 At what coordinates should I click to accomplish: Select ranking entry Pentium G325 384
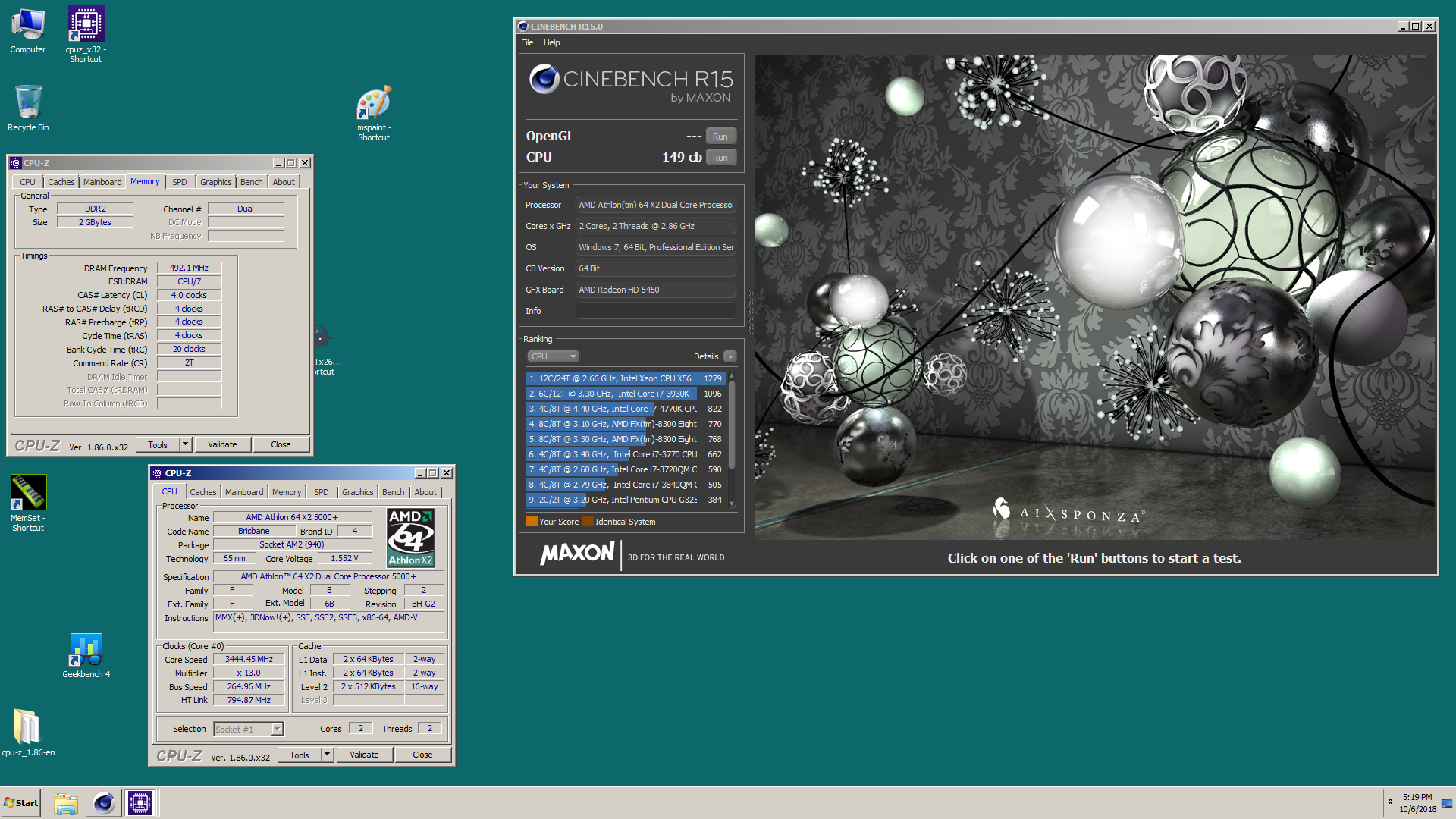coord(626,500)
